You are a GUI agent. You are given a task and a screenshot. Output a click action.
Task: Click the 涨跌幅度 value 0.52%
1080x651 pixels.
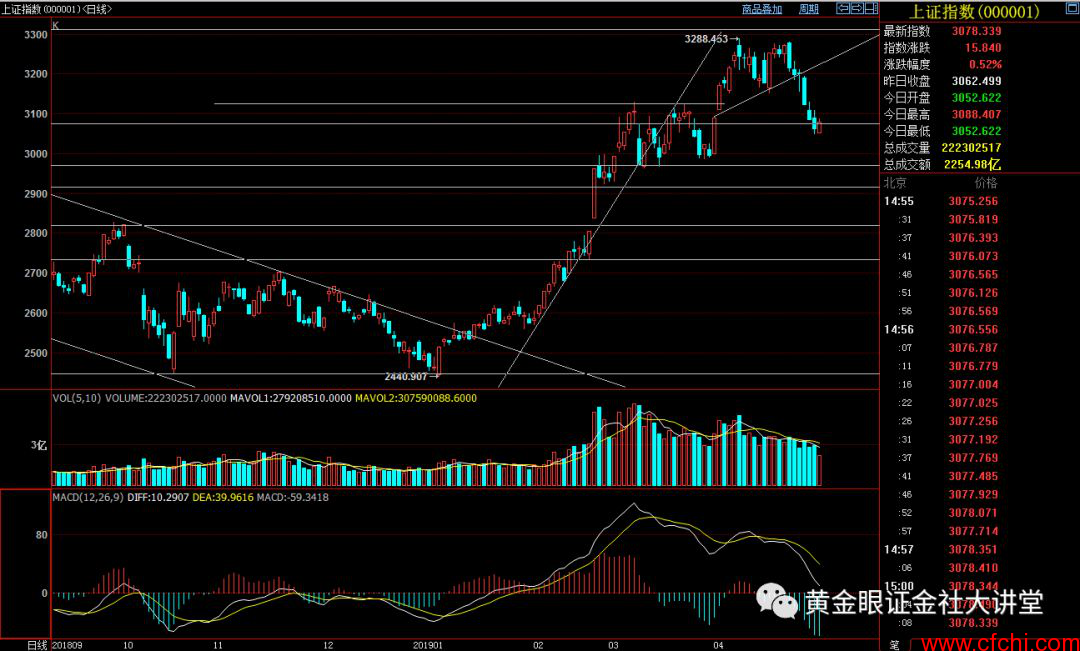(x=985, y=64)
